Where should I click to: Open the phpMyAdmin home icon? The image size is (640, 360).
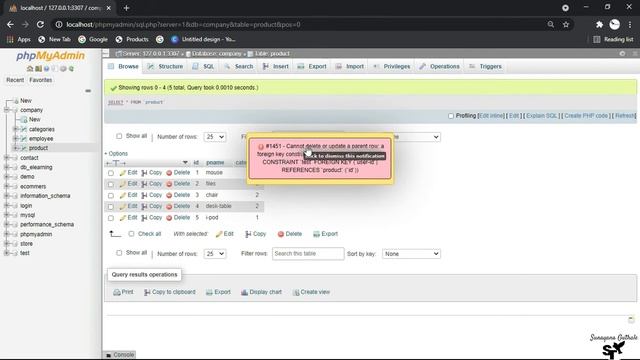pos(30,69)
